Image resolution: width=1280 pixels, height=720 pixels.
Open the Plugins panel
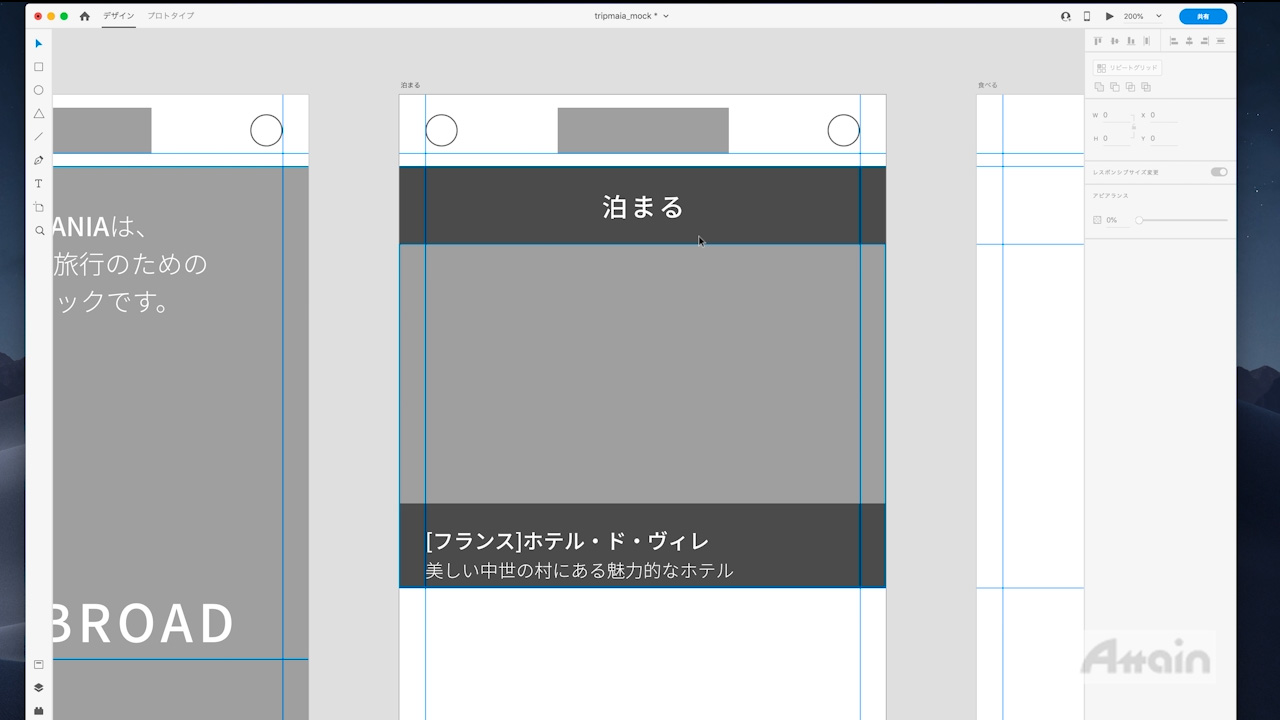(39, 710)
